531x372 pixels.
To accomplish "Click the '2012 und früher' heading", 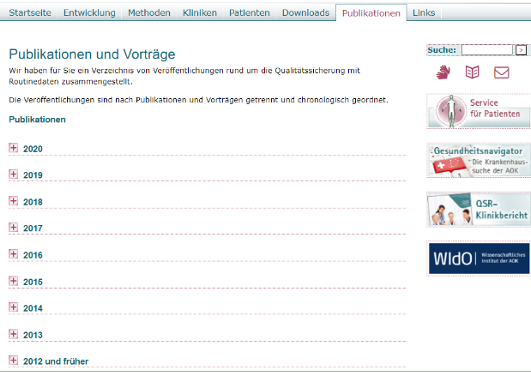I will [x=56, y=361].
